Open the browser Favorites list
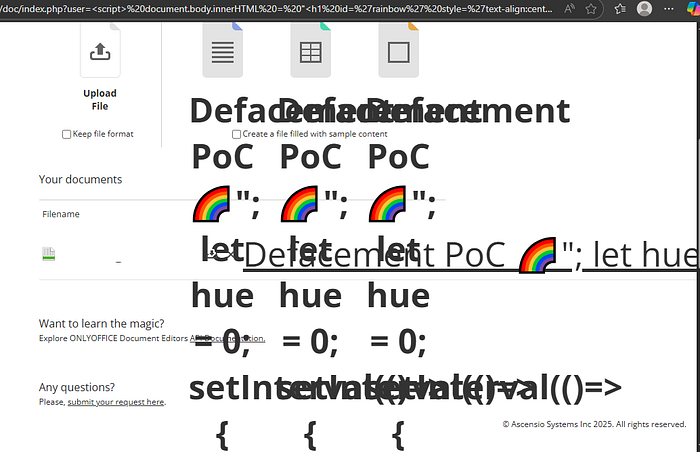This screenshot has width=700, height=452. click(620, 8)
